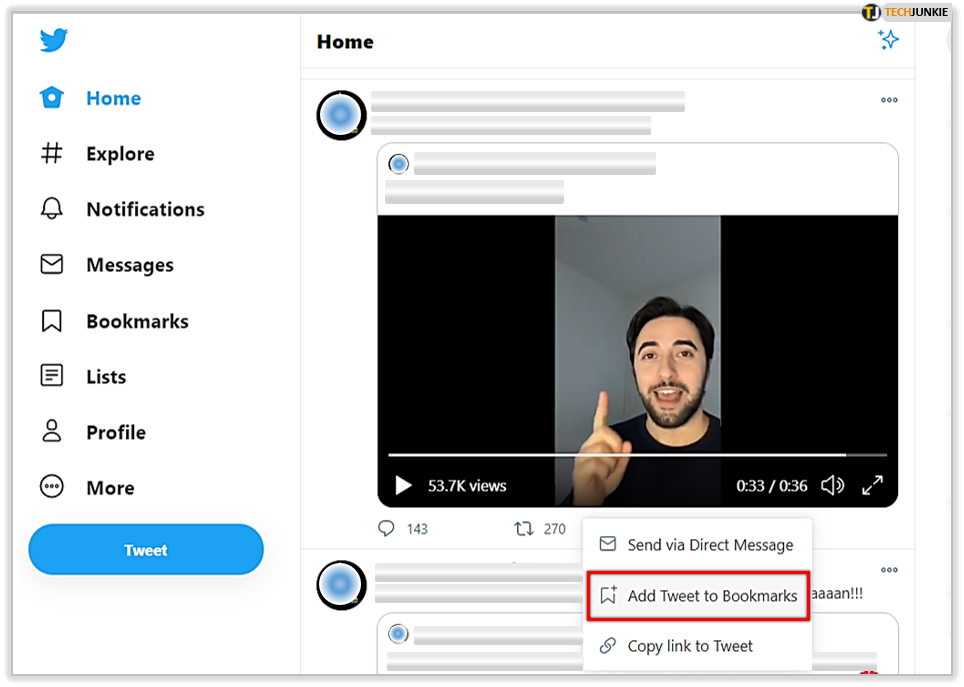The width and height of the screenshot is (964, 687).
Task: Open the second tweet's three-dot menu
Action: coord(889,570)
